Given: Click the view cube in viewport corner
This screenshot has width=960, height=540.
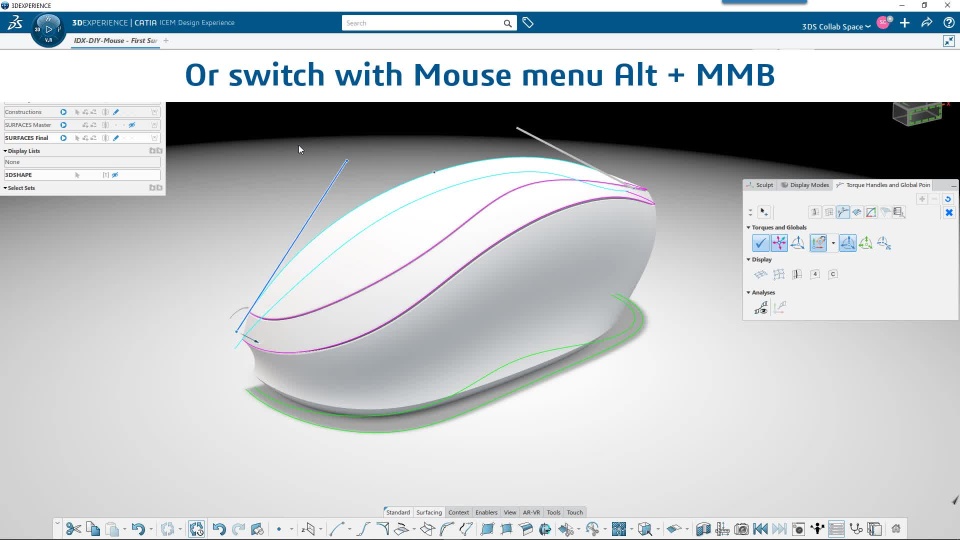Looking at the screenshot, I should point(917,113).
